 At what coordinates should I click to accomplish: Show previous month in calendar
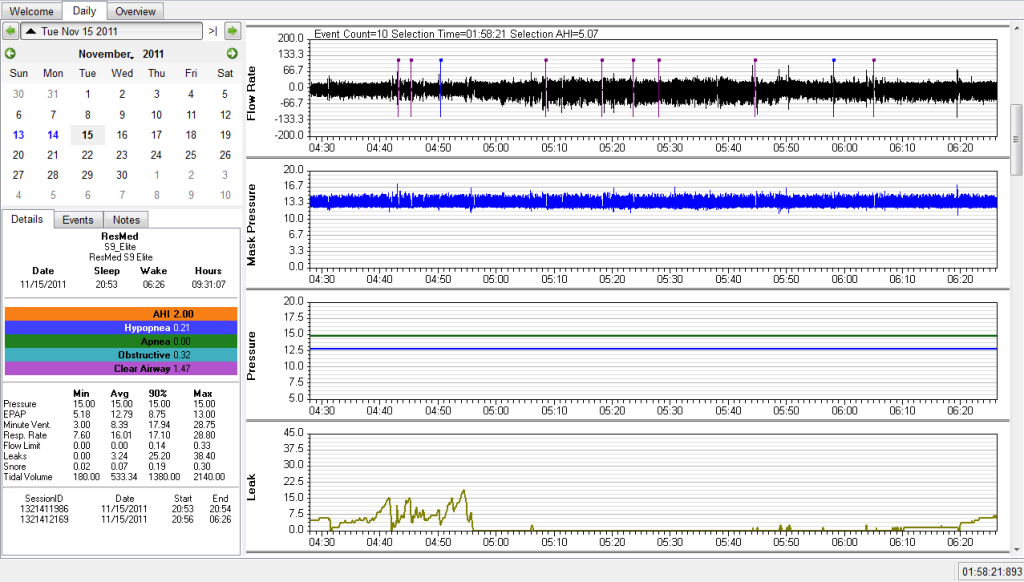point(11,53)
